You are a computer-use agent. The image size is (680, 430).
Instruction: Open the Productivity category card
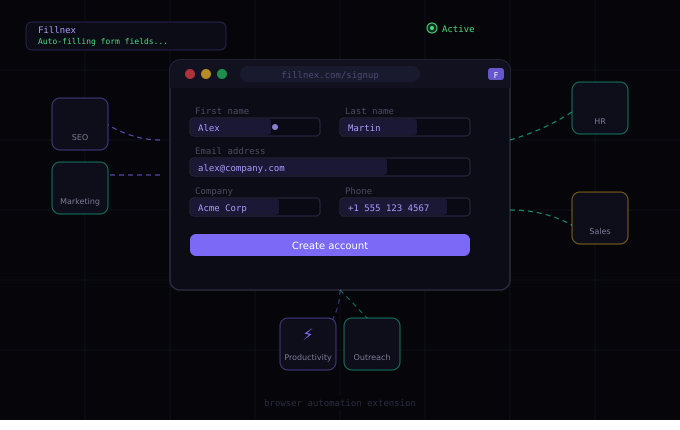pyautogui.click(x=308, y=344)
